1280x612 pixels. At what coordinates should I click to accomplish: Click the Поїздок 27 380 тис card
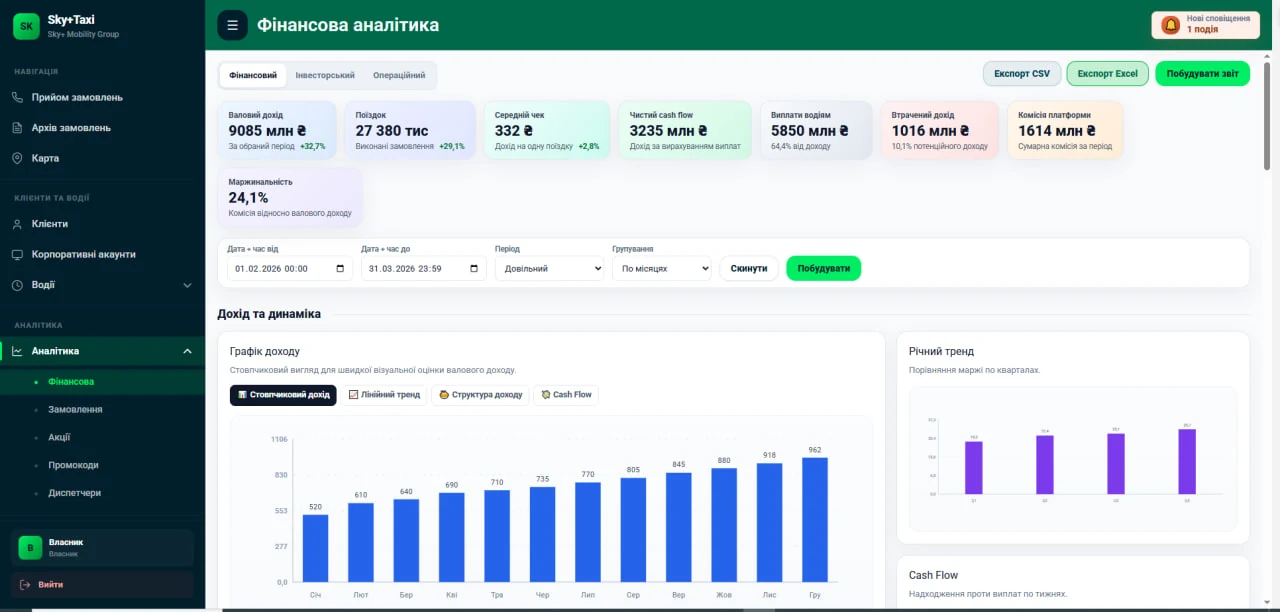[x=410, y=130]
